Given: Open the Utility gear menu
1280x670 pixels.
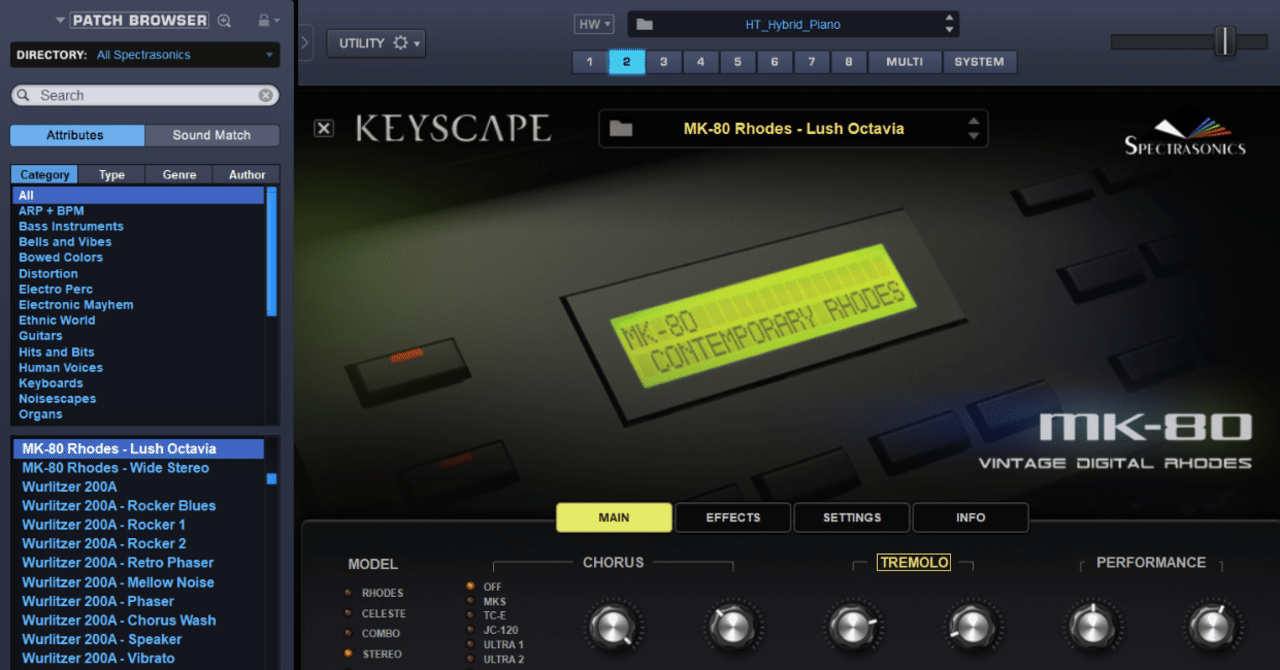Looking at the screenshot, I should click(400, 43).
